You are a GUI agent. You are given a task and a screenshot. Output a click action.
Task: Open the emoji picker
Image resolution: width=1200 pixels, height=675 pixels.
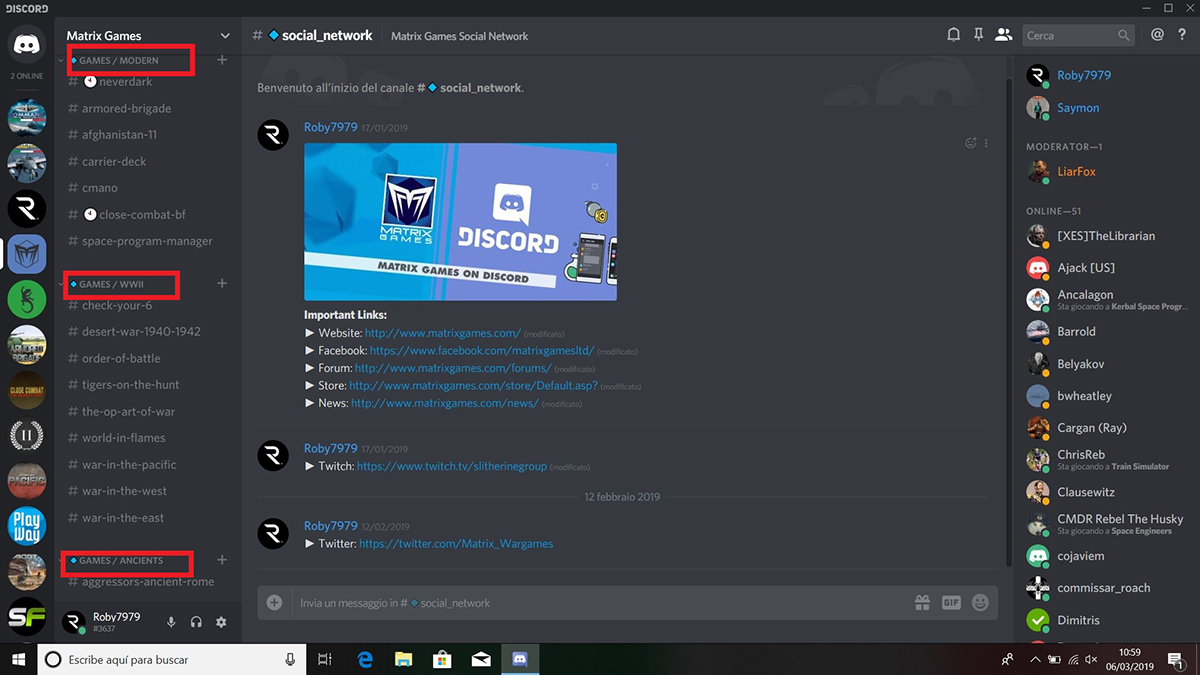click(980, 603)
